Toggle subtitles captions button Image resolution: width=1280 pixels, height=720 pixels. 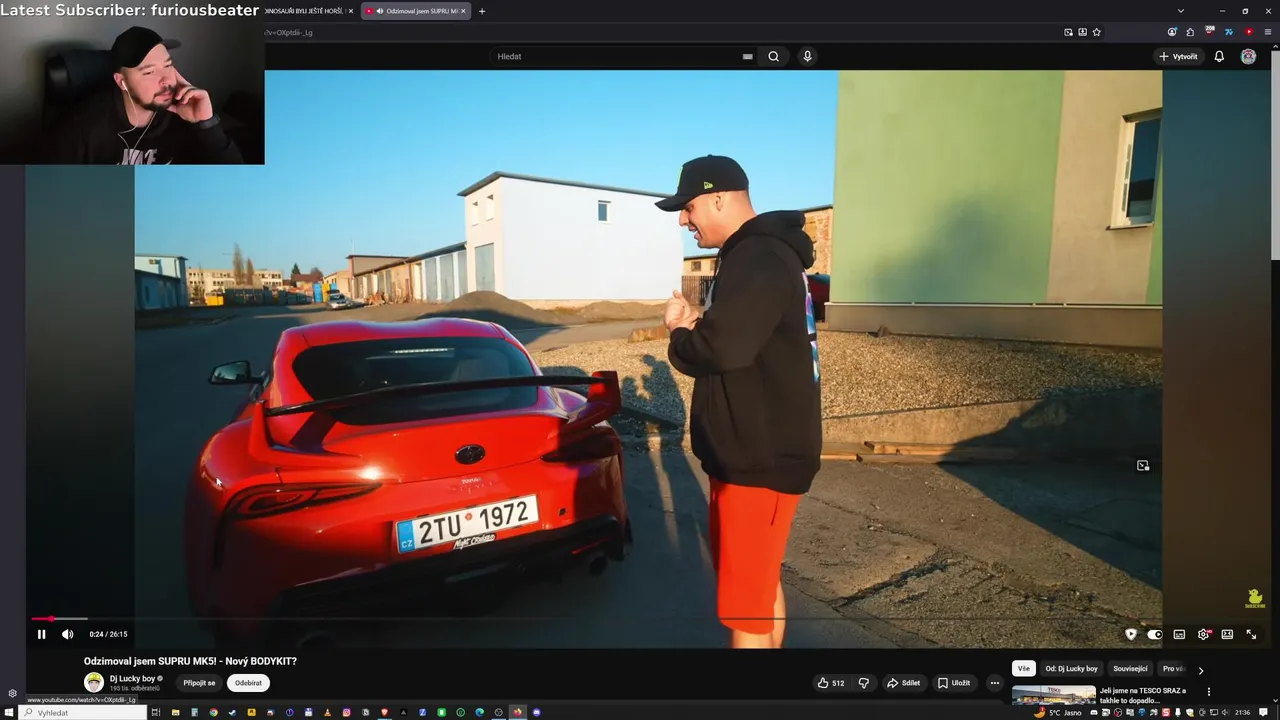1179,634
